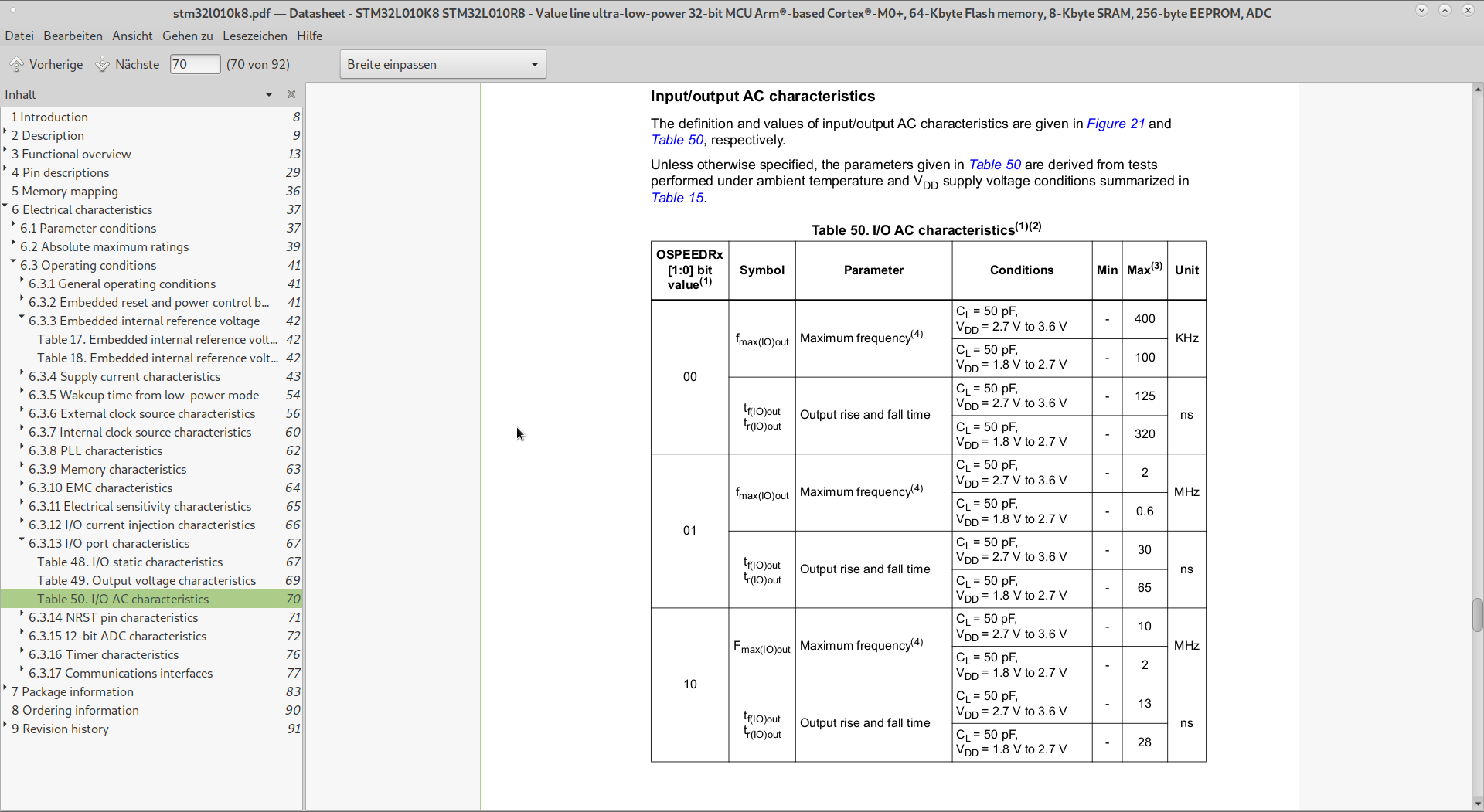Viewport: 1484px width, 812px height.
Task: Expand the 6.3.15 12-bit ADC characteristics entry
Action: coord(22,633)
